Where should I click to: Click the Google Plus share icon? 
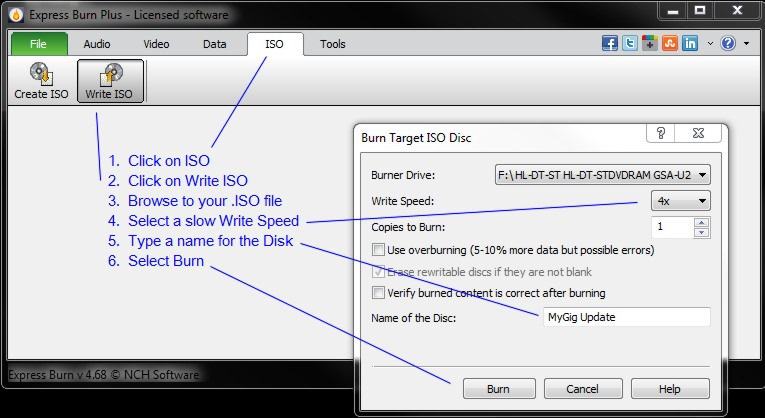tap(650, 43)
